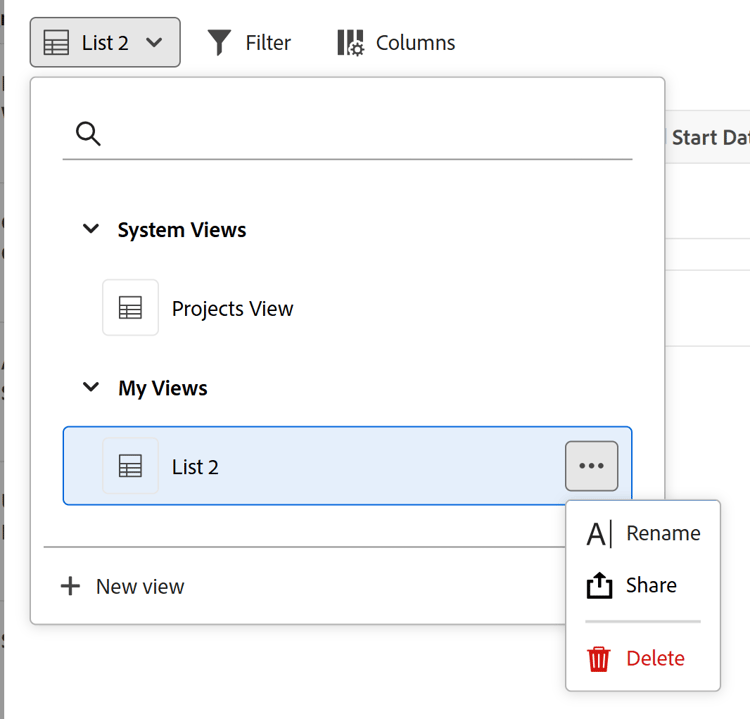Choose Share from the context menu
Screen dimensions: 750x719
[651, 585]
